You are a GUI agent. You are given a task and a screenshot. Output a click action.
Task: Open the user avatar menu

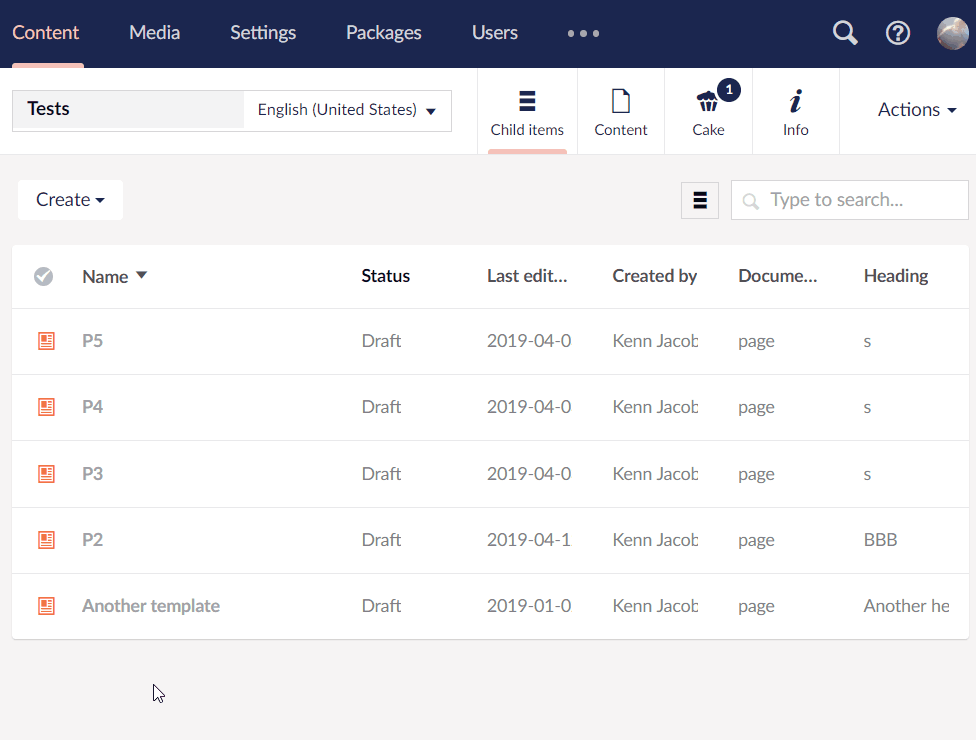tap(949, 33)
